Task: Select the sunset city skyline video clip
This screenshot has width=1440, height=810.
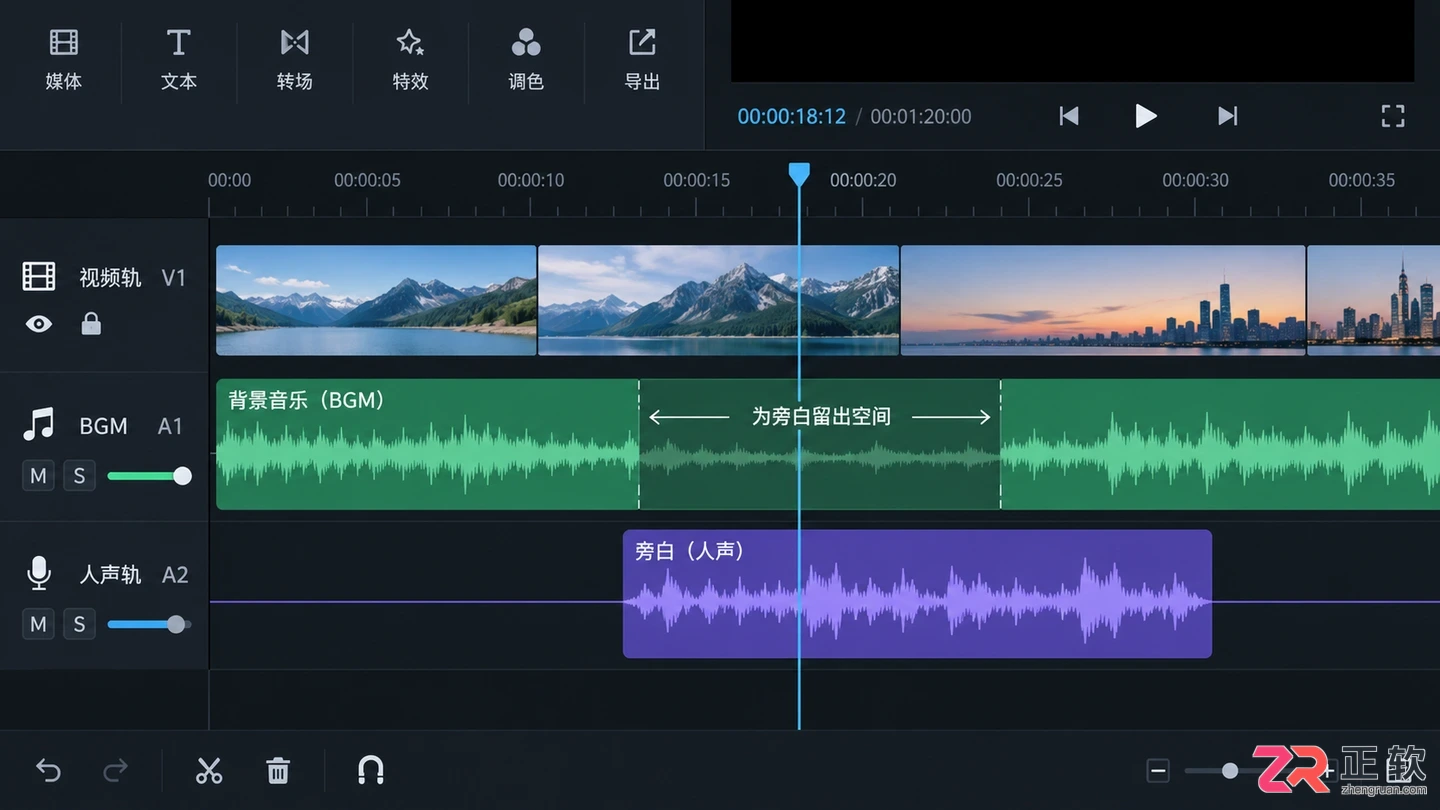Action: (1103, 300)
